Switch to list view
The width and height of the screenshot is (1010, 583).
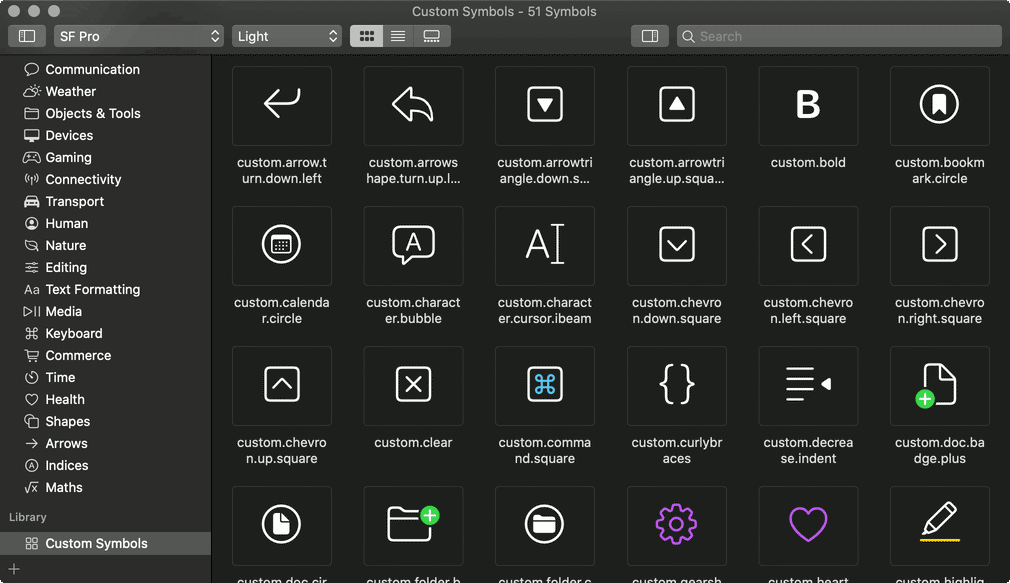tap(398, 36)
